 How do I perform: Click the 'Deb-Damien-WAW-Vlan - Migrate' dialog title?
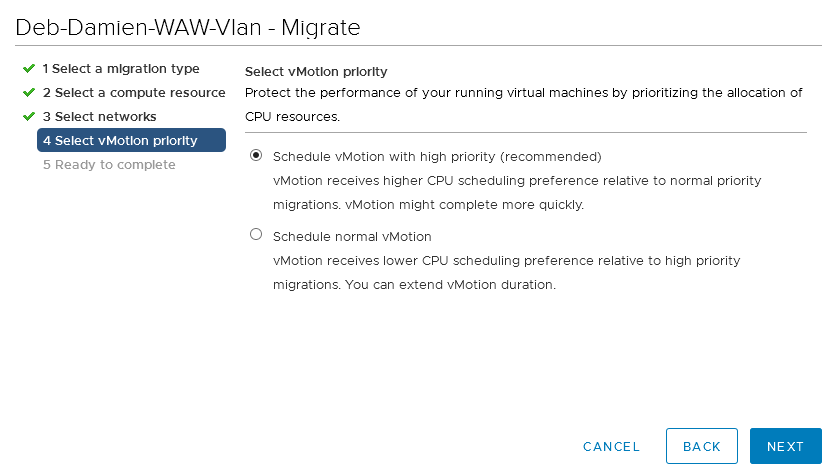click(188, 29)
